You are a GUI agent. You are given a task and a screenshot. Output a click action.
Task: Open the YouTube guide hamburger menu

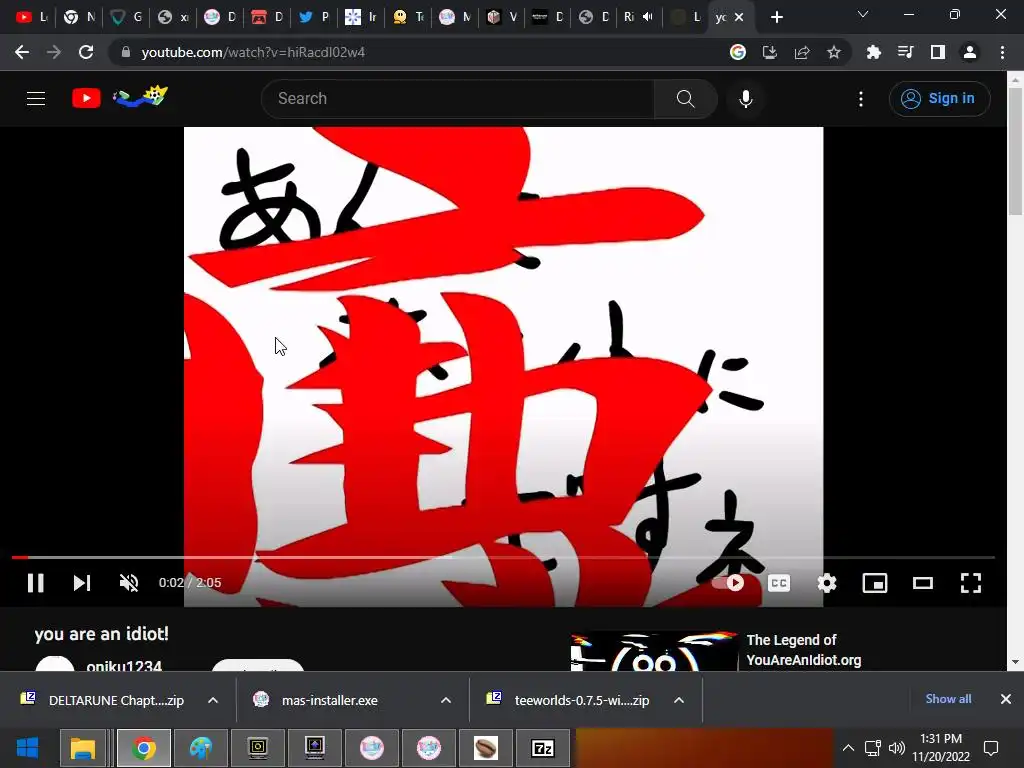[36, 99]
